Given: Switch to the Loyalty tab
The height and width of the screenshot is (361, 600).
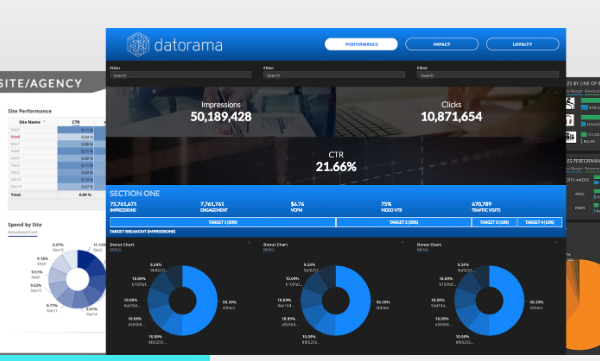Looking at the screenshot, I should click(522, 44).
